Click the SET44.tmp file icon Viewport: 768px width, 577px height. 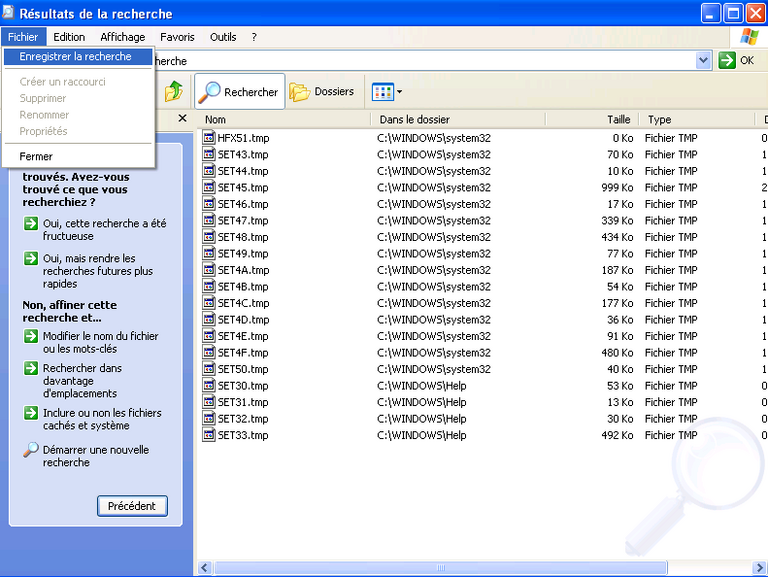coord(209,171)
